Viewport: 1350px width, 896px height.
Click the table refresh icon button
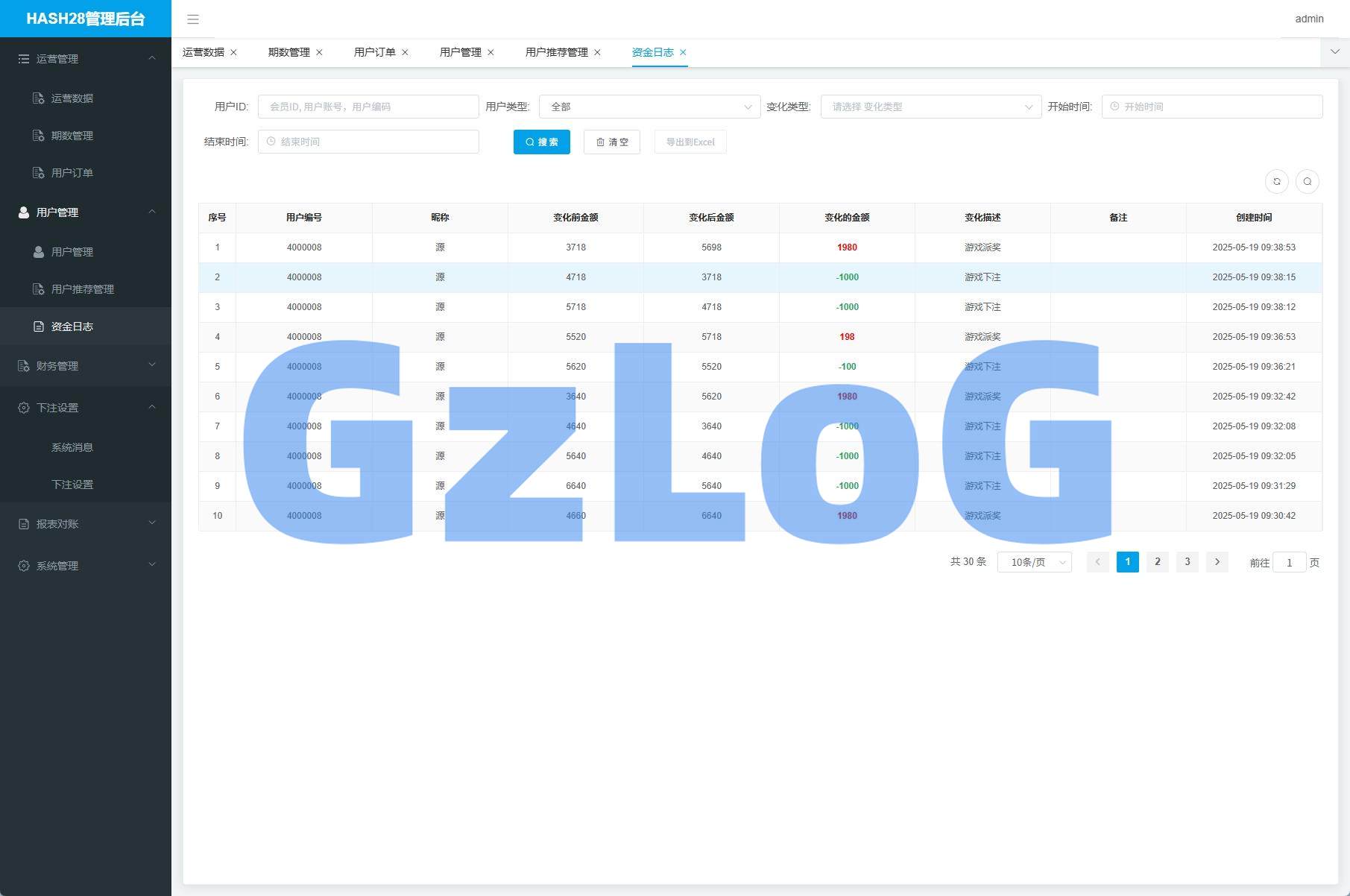(1277, 181)
